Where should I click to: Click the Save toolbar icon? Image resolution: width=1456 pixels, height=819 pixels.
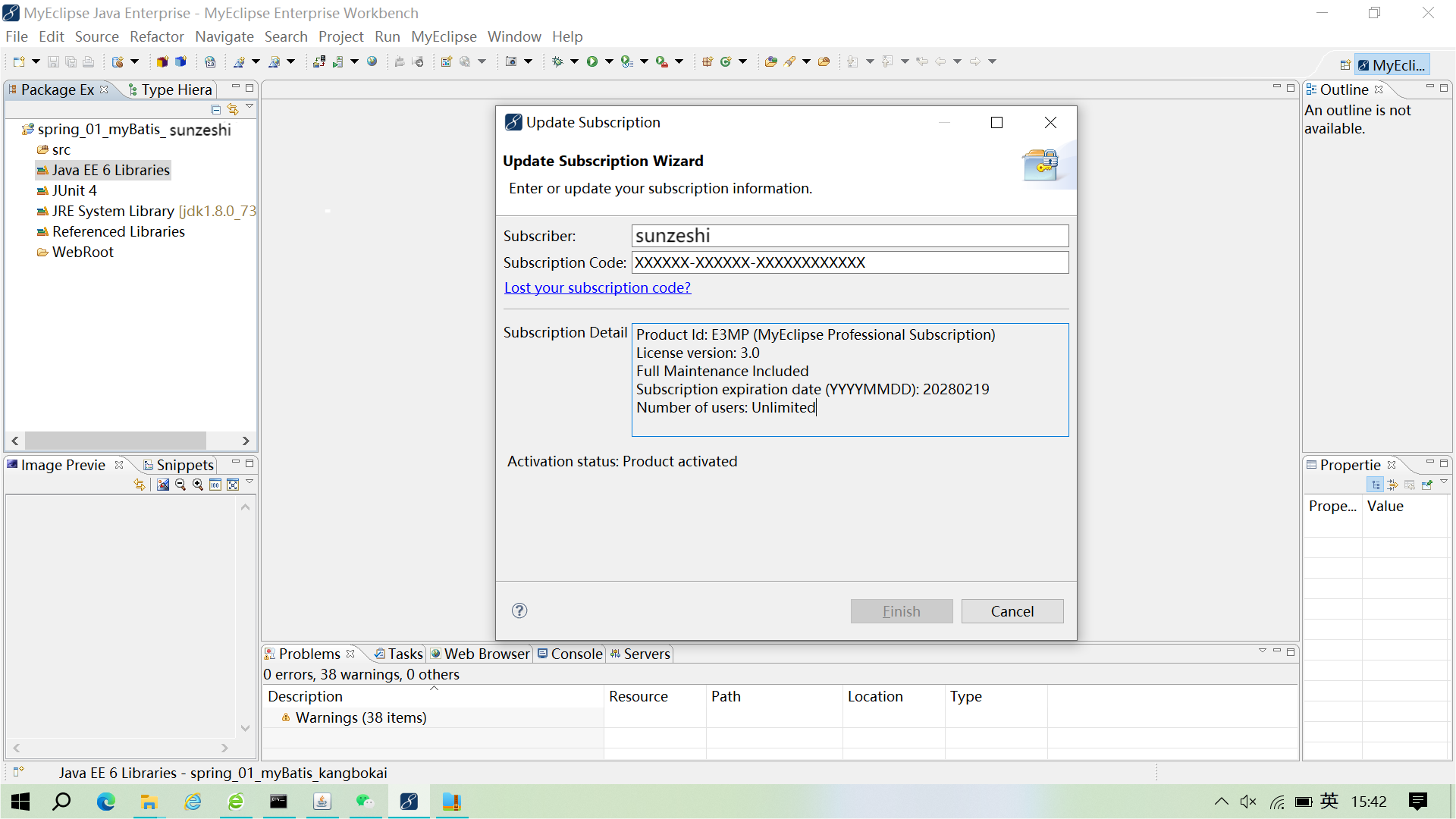click(53, 61)
